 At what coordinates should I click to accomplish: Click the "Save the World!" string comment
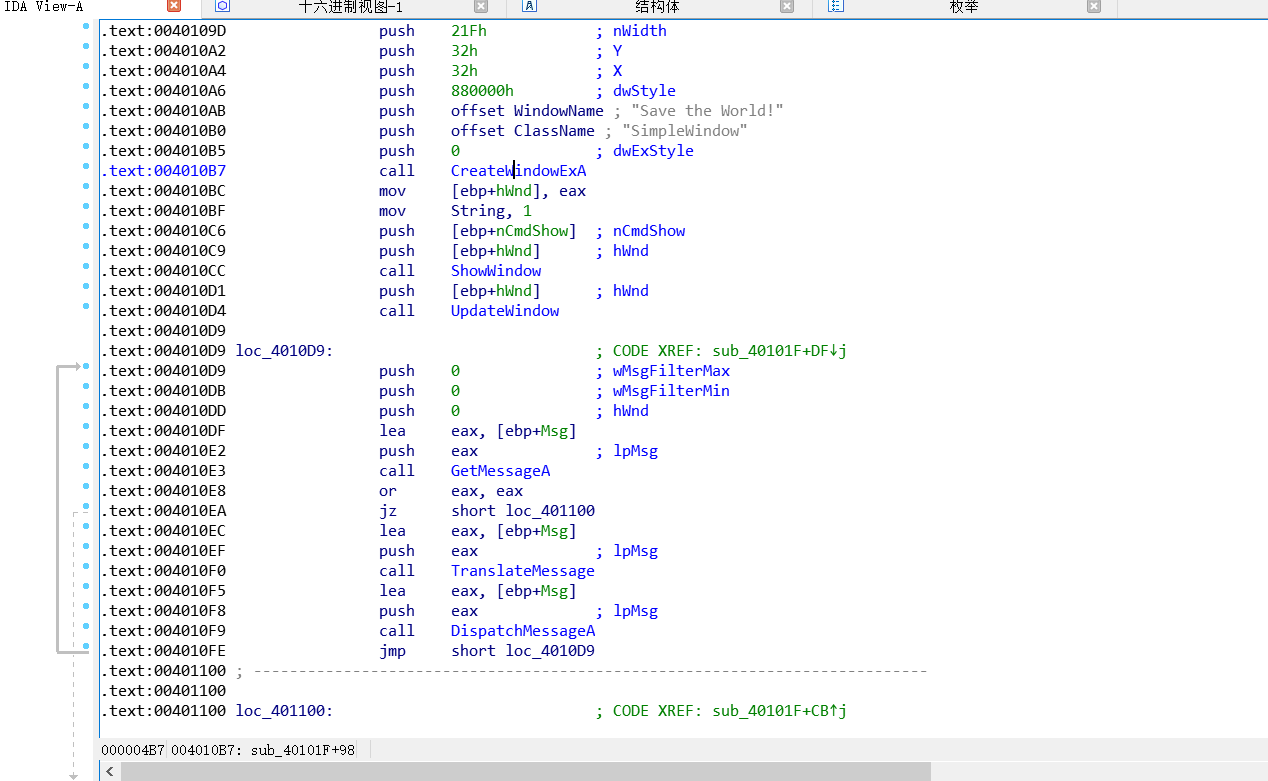point(707,111)
